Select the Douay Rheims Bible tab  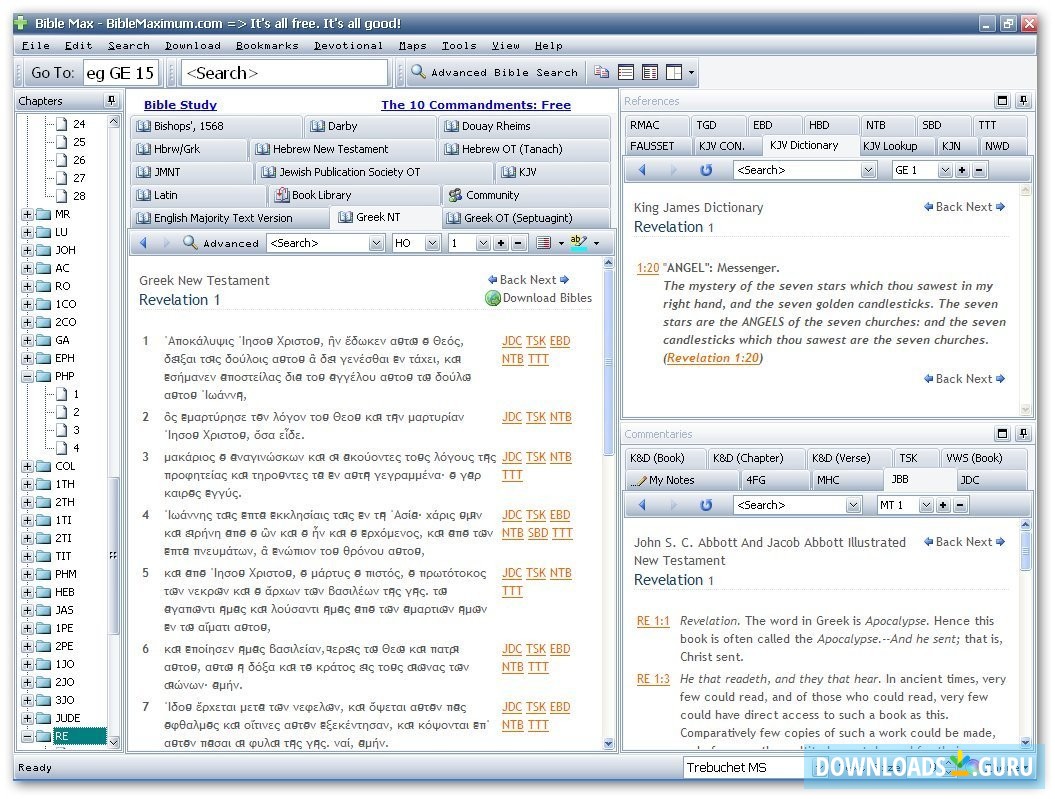coord(525,126)
